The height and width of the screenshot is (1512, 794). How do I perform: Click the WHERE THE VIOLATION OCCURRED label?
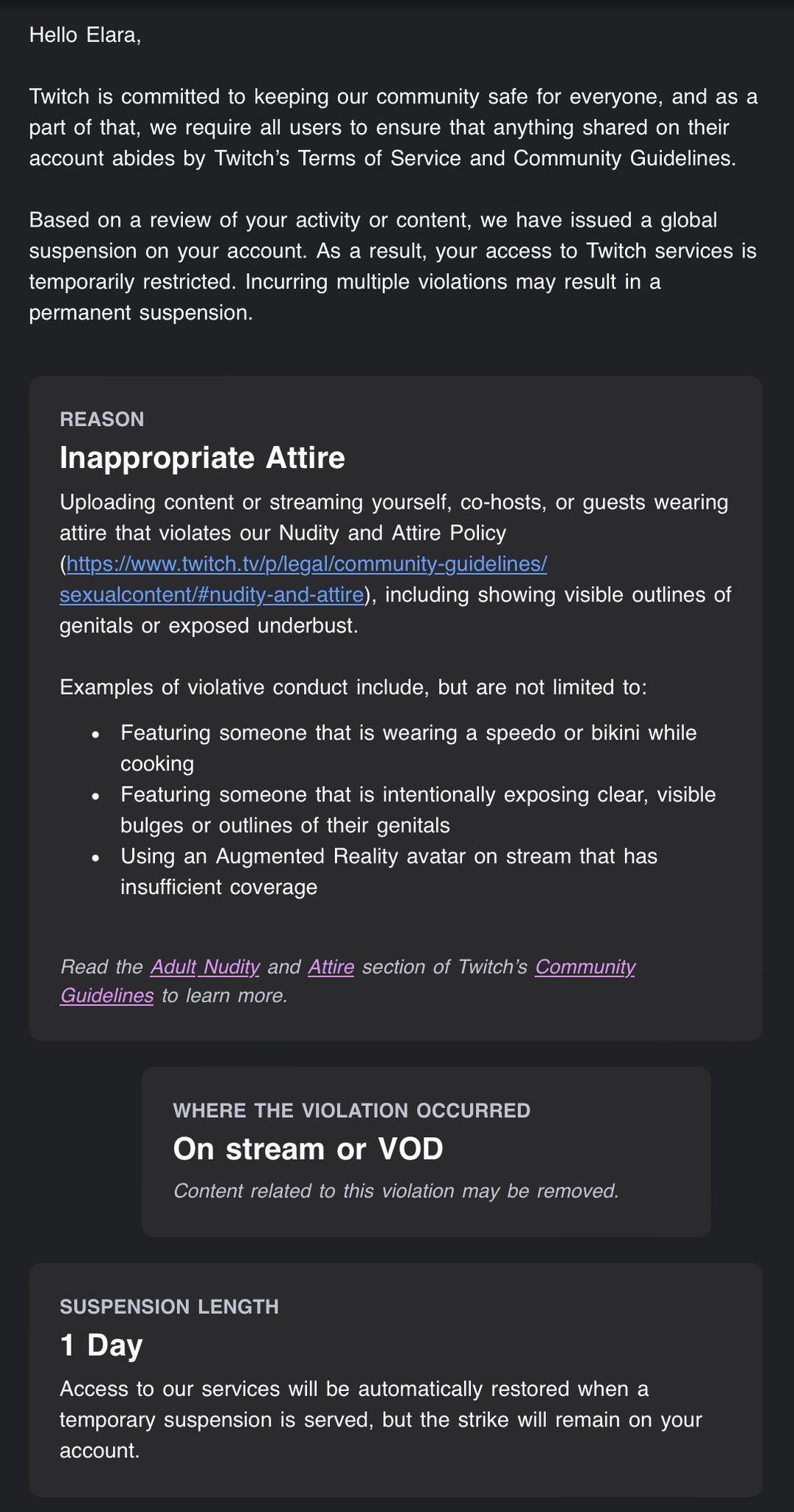[x=351, y=1110]
